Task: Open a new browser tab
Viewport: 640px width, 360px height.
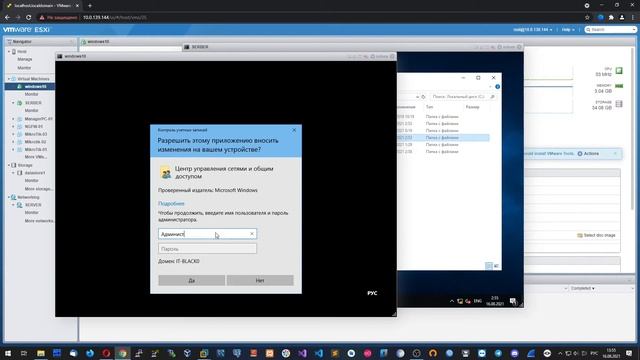Action: (89, 6)
